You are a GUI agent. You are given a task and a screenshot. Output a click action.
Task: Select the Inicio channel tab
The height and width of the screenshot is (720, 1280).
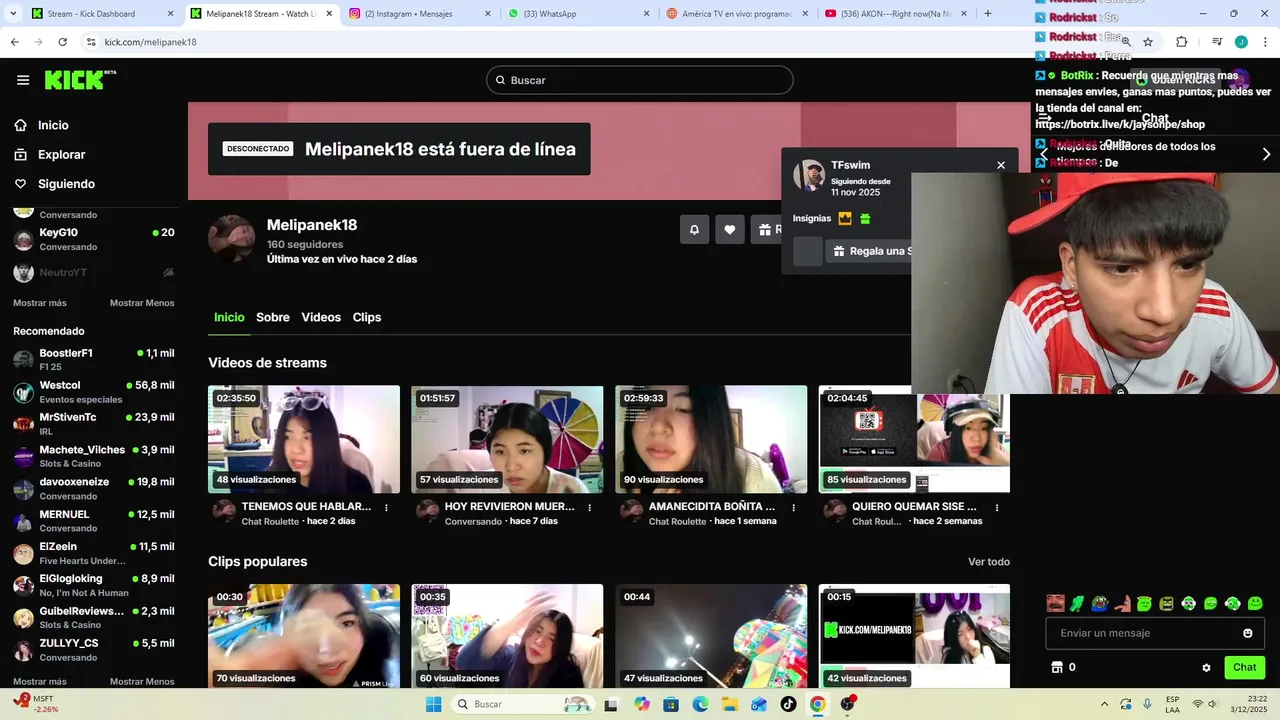coord(229,317)
